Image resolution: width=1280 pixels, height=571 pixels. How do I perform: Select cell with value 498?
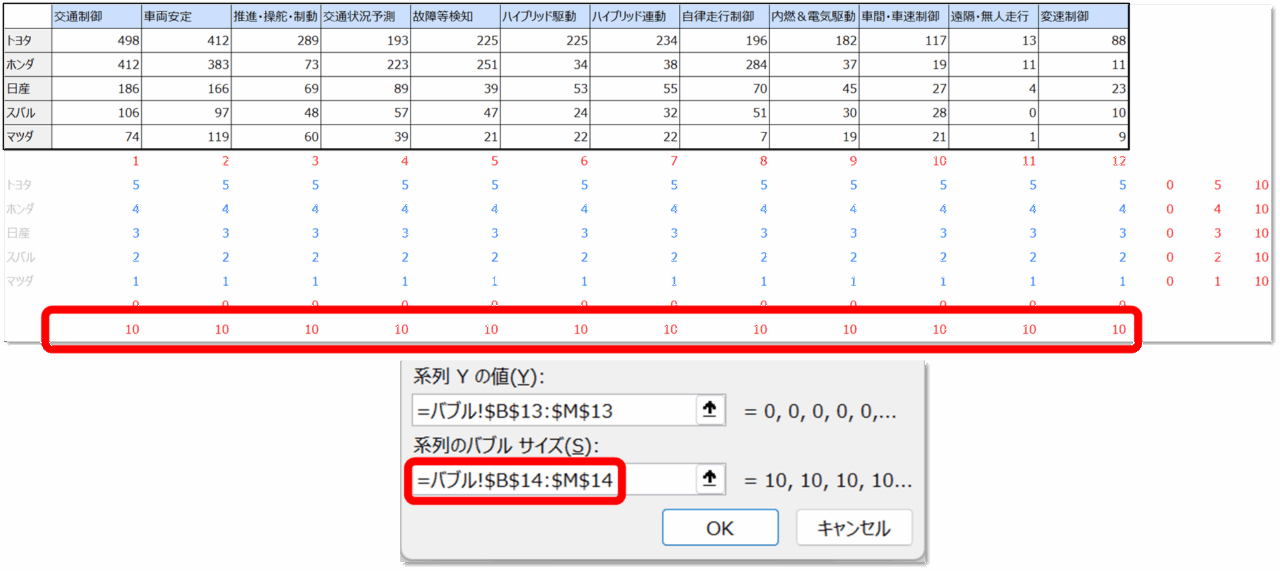(x=95, y=40)
